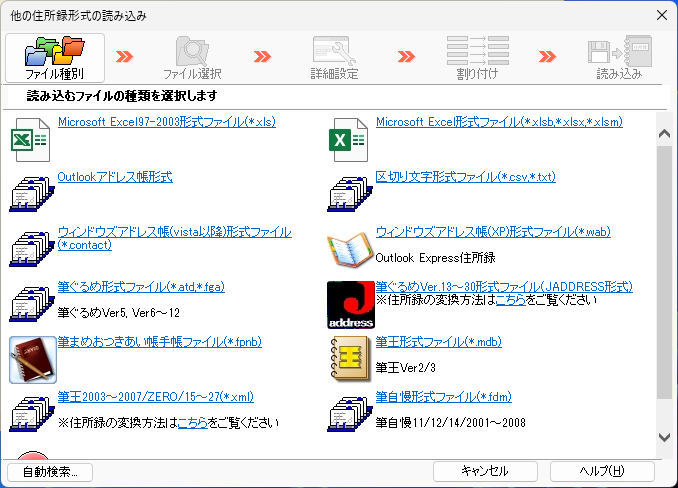The width and height of the screenshot is (678, 488).
Task: Open こちら link under 筆ぐるめVer.13~30
Action: point(511,300)
